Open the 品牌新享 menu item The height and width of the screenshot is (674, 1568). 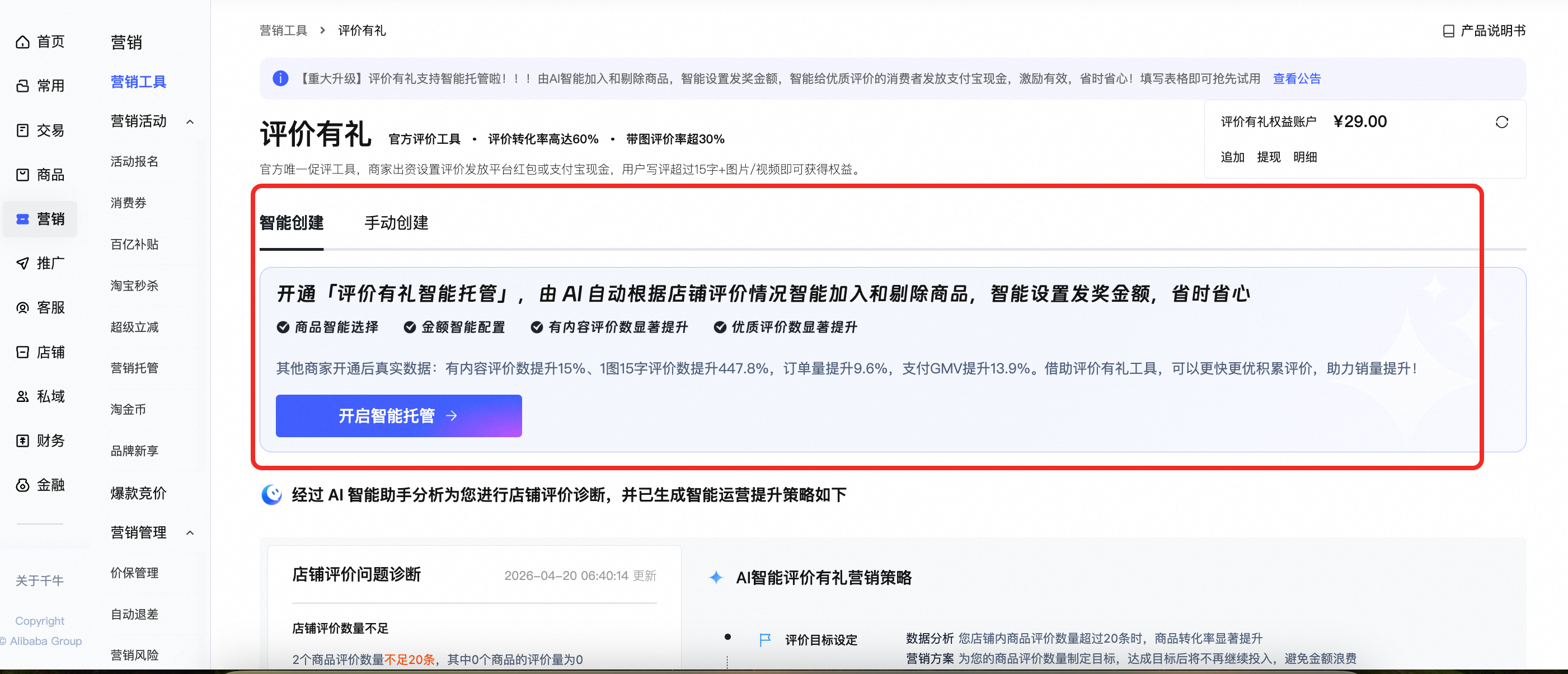click(x=134, y=451)
